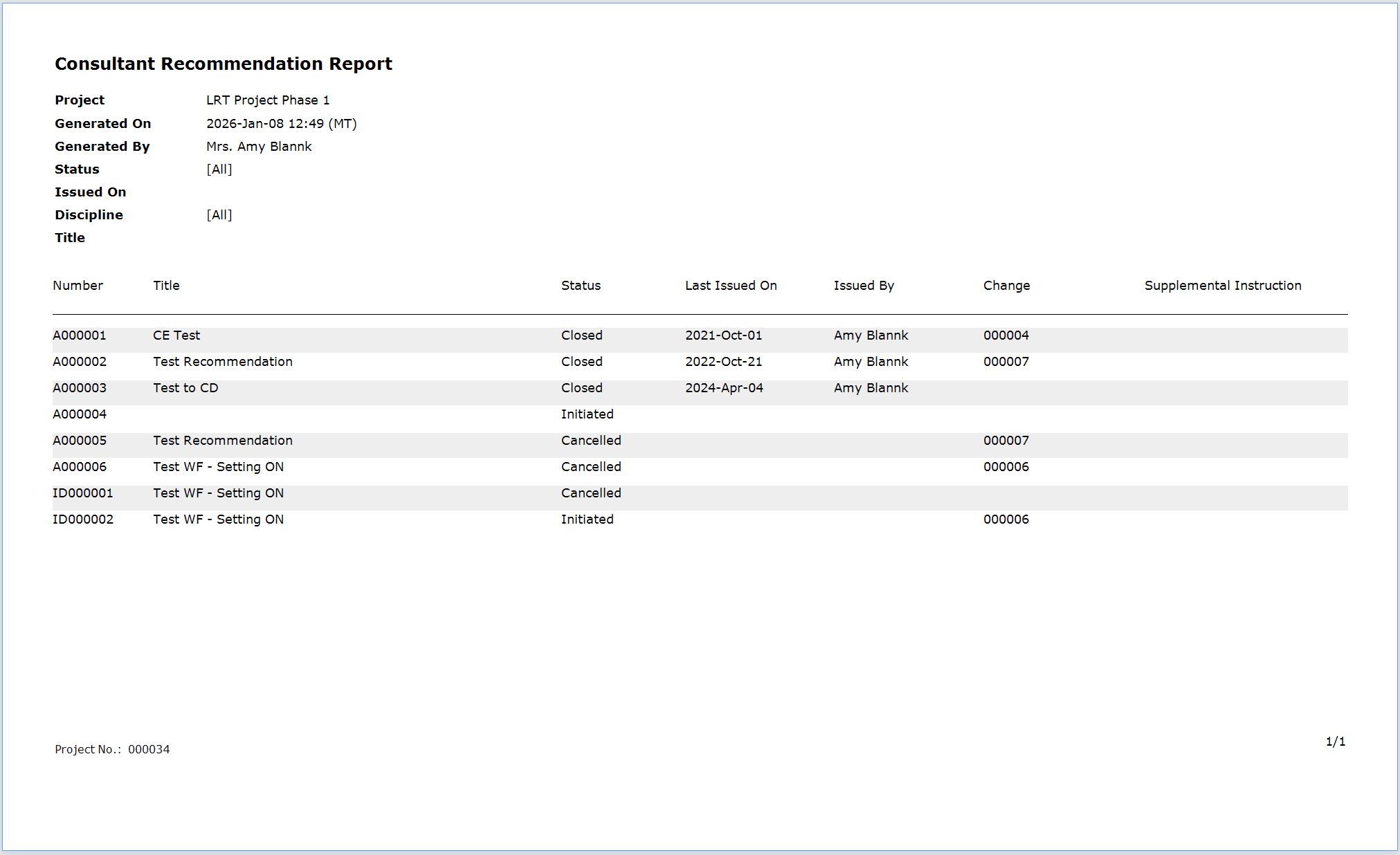Select record number ID000002
The height and width of the screenshot is (855, 1400).
(83, 520)
